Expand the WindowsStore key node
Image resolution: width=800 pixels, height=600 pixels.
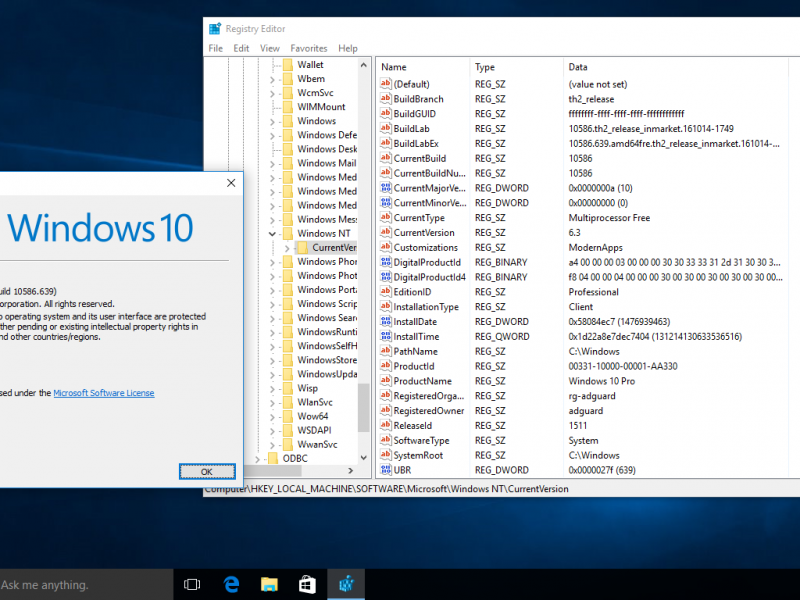(x=272, y=360)
